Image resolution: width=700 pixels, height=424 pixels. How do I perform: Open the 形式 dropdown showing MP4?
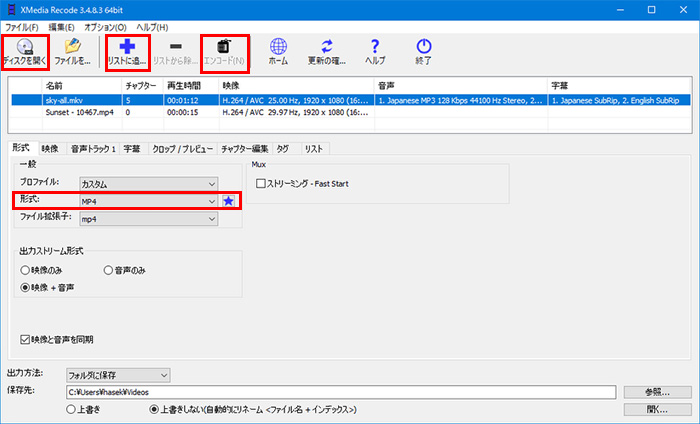tap(148, 201)
